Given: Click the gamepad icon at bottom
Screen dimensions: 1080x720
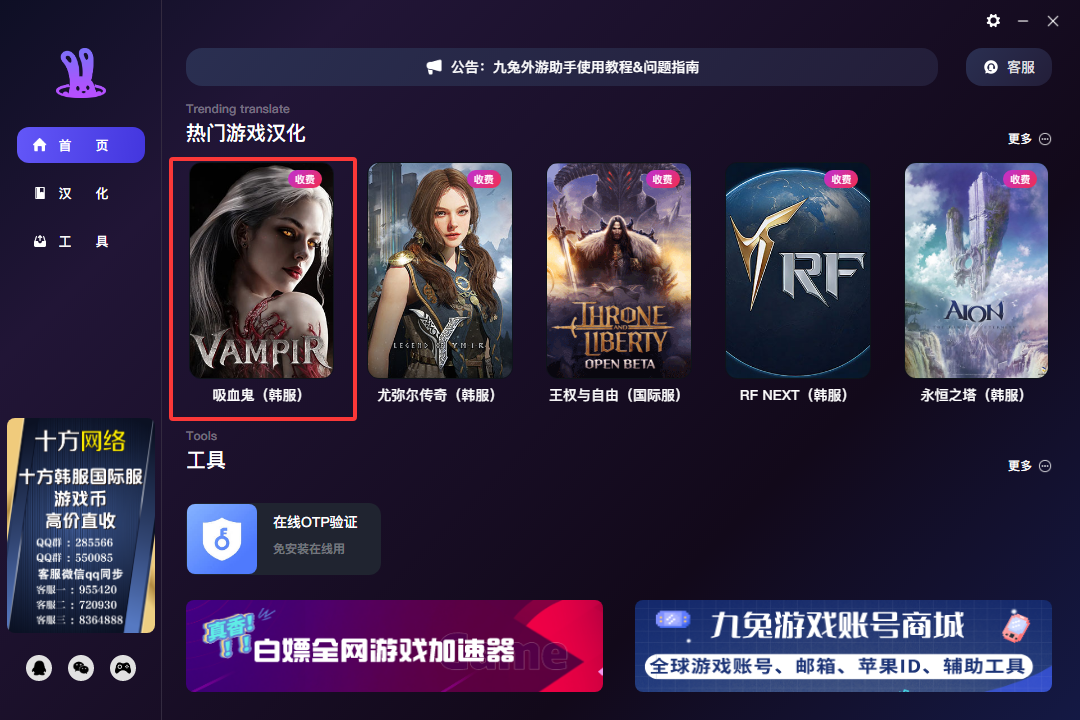Looking at the screenshot, I should (123, 668).
